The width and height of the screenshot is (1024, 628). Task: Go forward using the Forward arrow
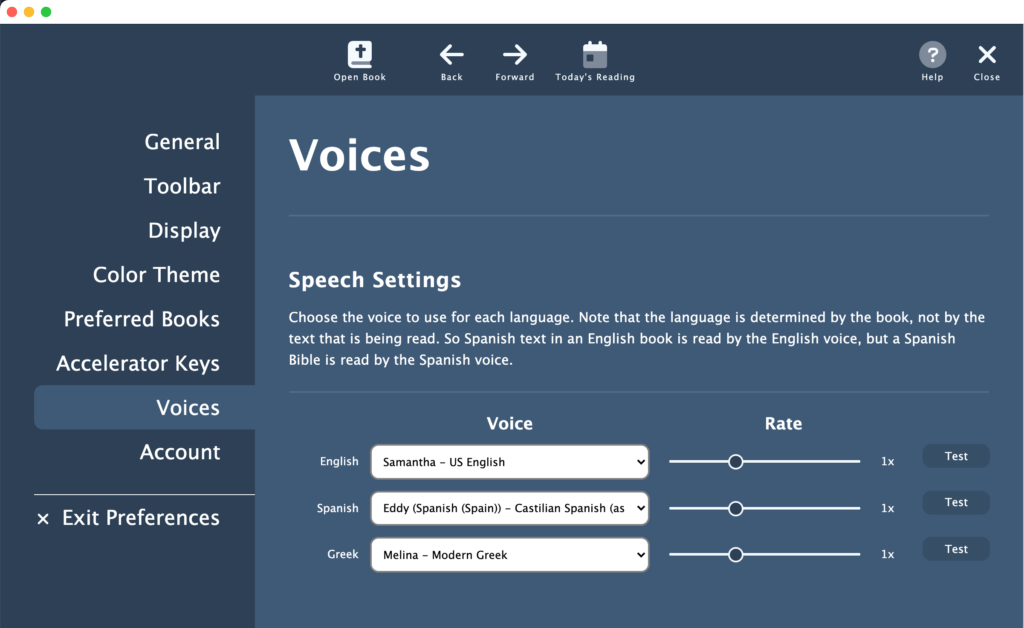coord(515,55)
